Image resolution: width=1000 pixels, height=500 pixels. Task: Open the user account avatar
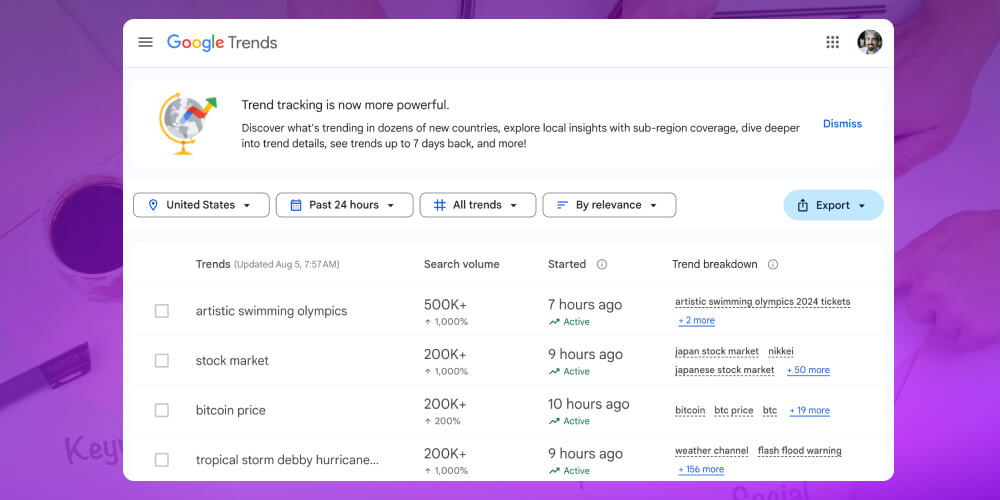click(x=869, y=42)
